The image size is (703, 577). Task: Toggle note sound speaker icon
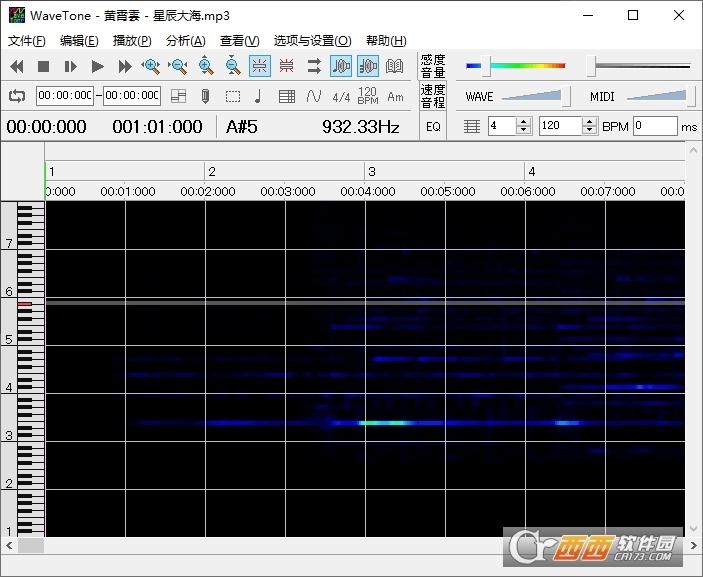pos(341,66)
